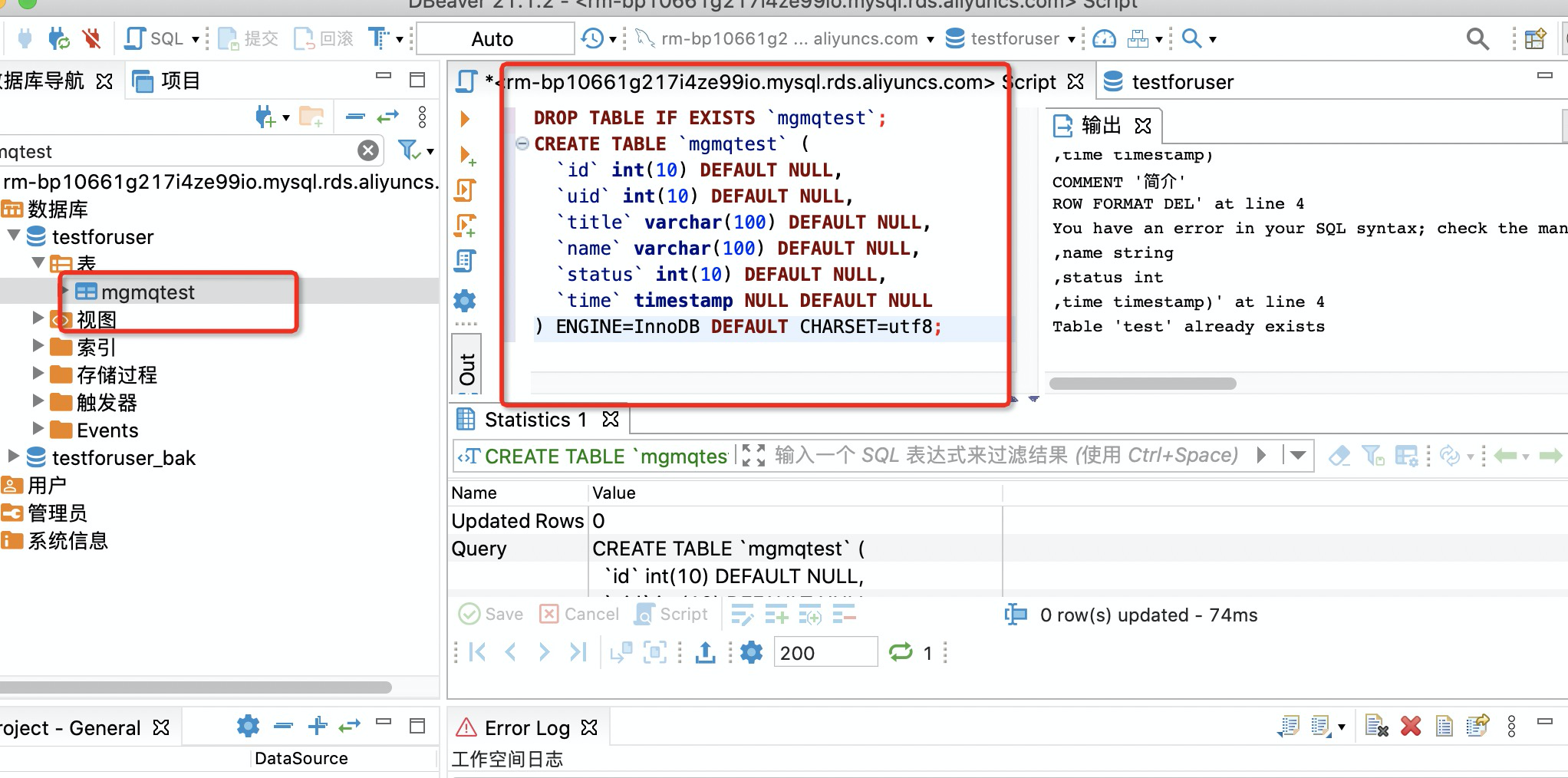Click Cancel button in results panel
This screenshot has height=778, width=1568.
[x=579, y=614]
